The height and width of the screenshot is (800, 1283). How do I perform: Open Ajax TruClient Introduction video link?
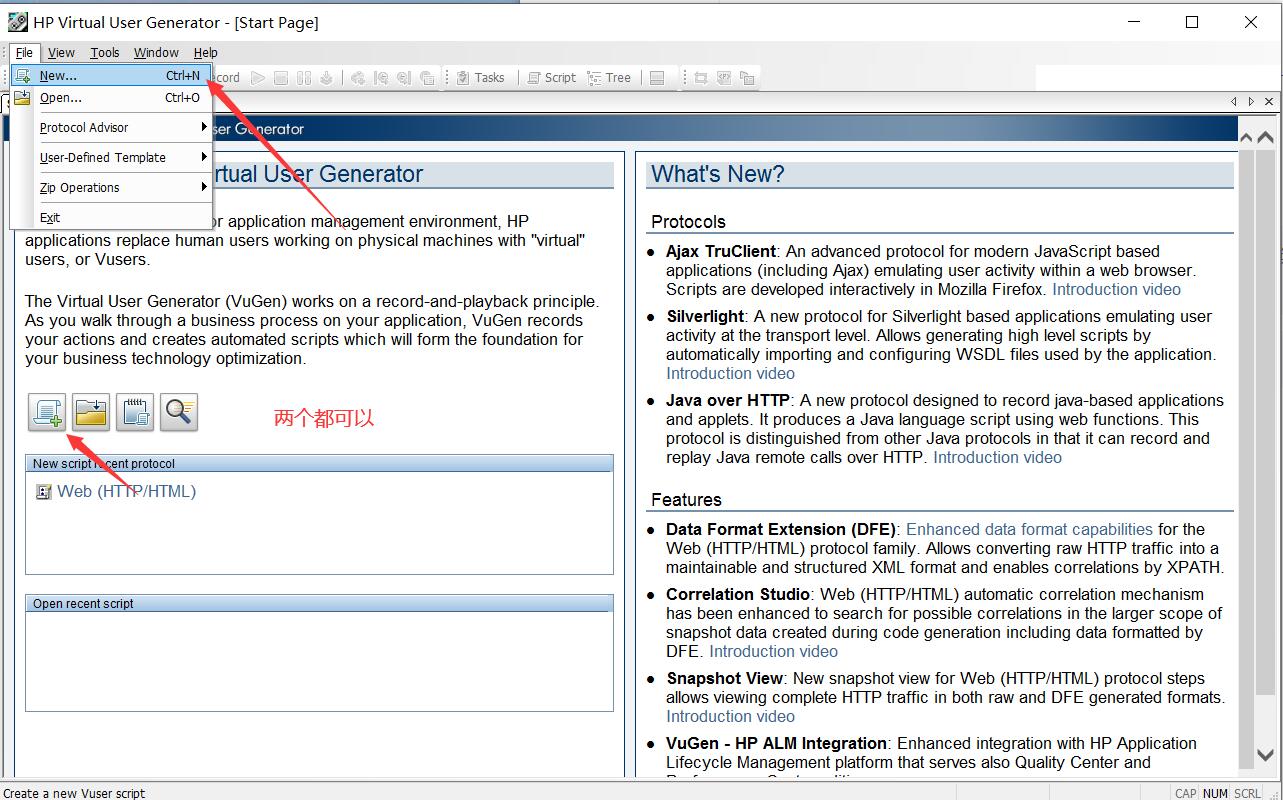point(1116,289)
